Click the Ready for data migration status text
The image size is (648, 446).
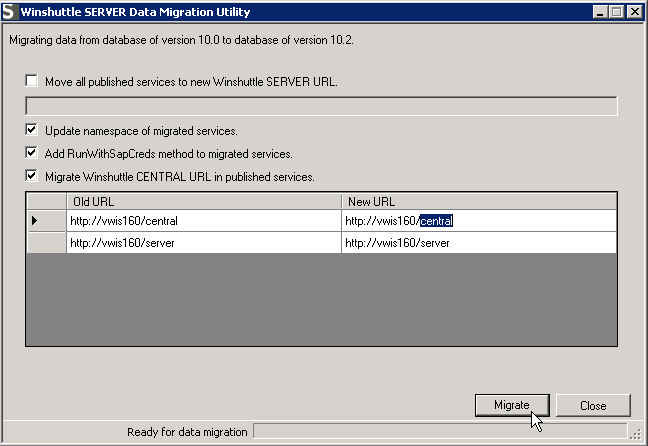pos(187,432)
